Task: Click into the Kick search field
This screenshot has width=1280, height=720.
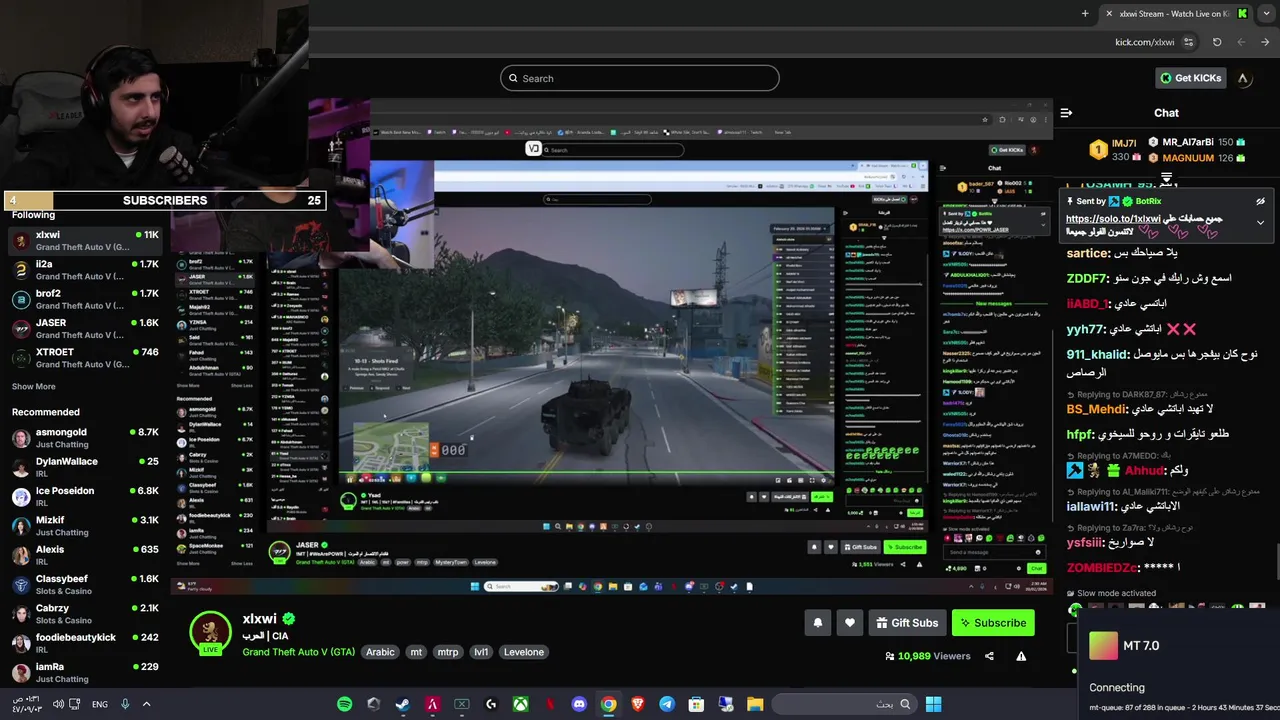Action: tap(640, 78)
